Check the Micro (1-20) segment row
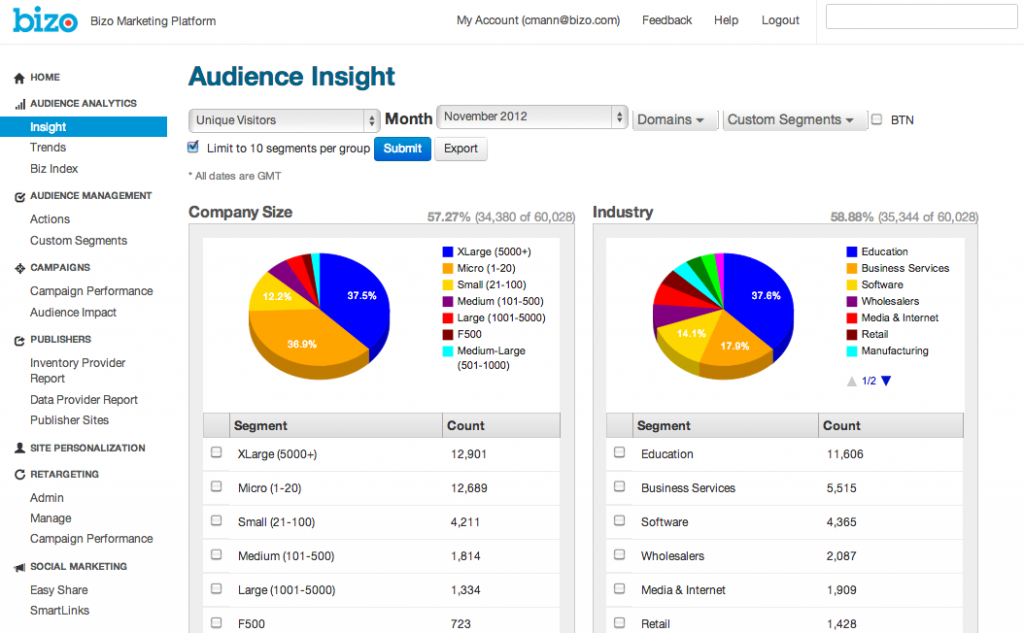1024x633 pixels. (x=216, y=487)
